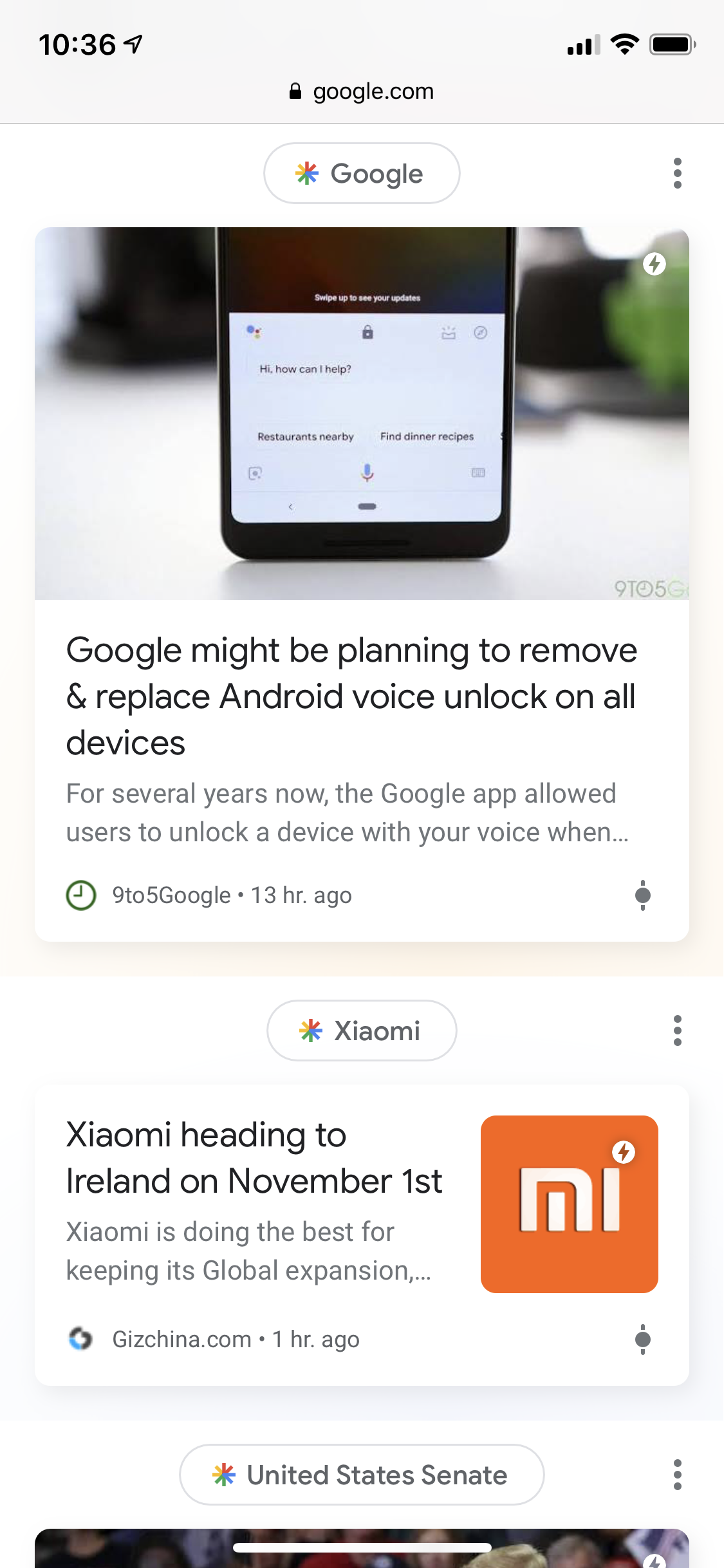Open three-dot menu beside Google topic

coord(677,173)
